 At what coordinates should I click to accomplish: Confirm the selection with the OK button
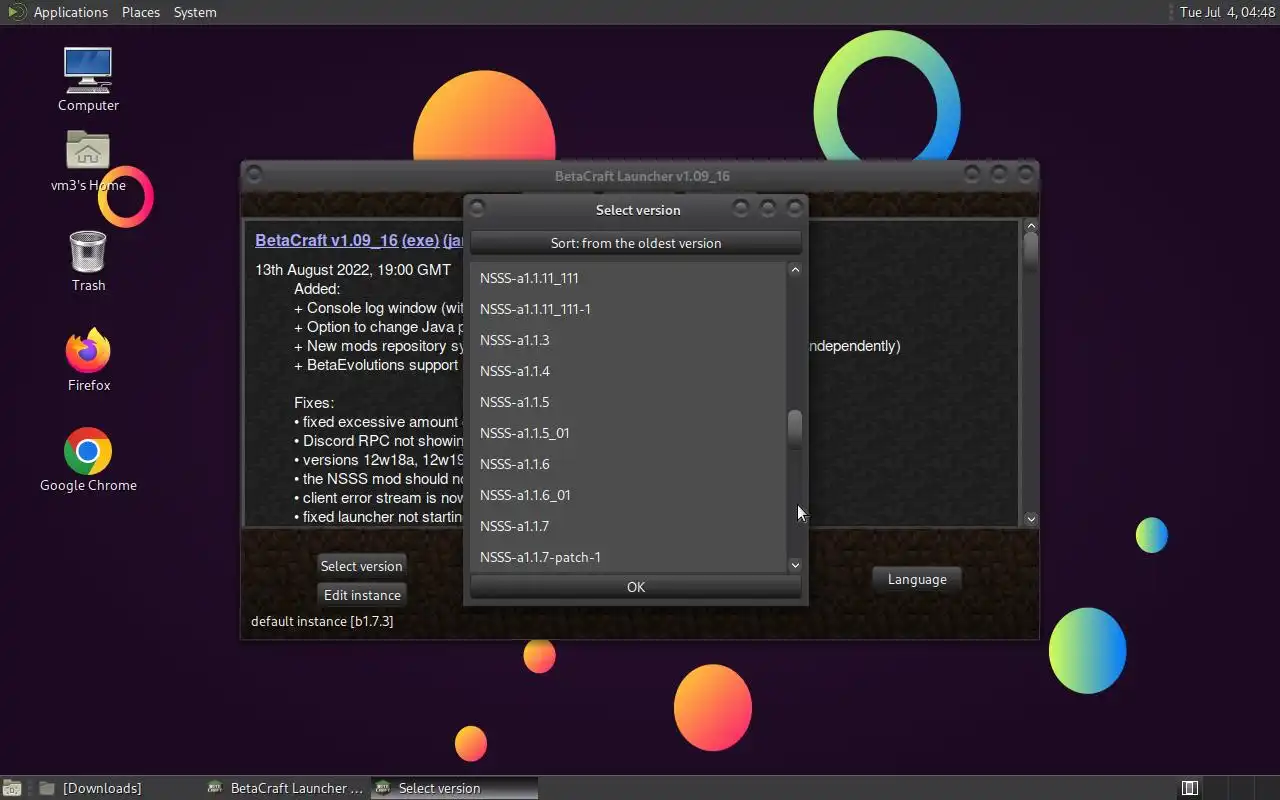tap(636, 587)
